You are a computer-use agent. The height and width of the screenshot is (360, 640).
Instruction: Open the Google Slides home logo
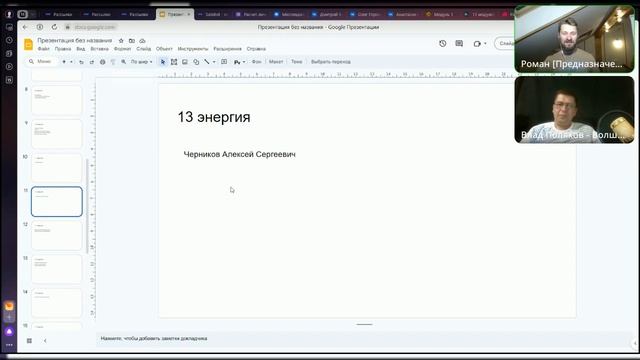click(28, 44)
